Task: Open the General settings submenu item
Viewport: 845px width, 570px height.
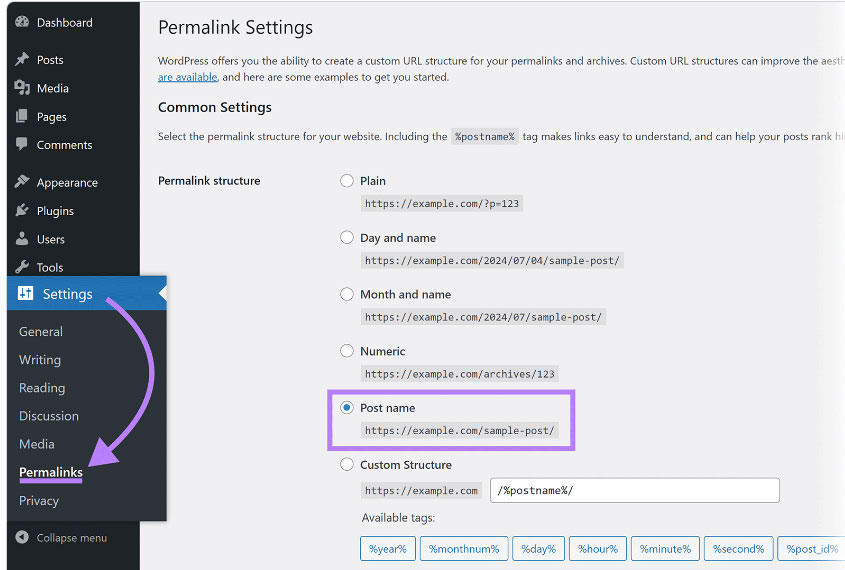Action: [41, 332]
